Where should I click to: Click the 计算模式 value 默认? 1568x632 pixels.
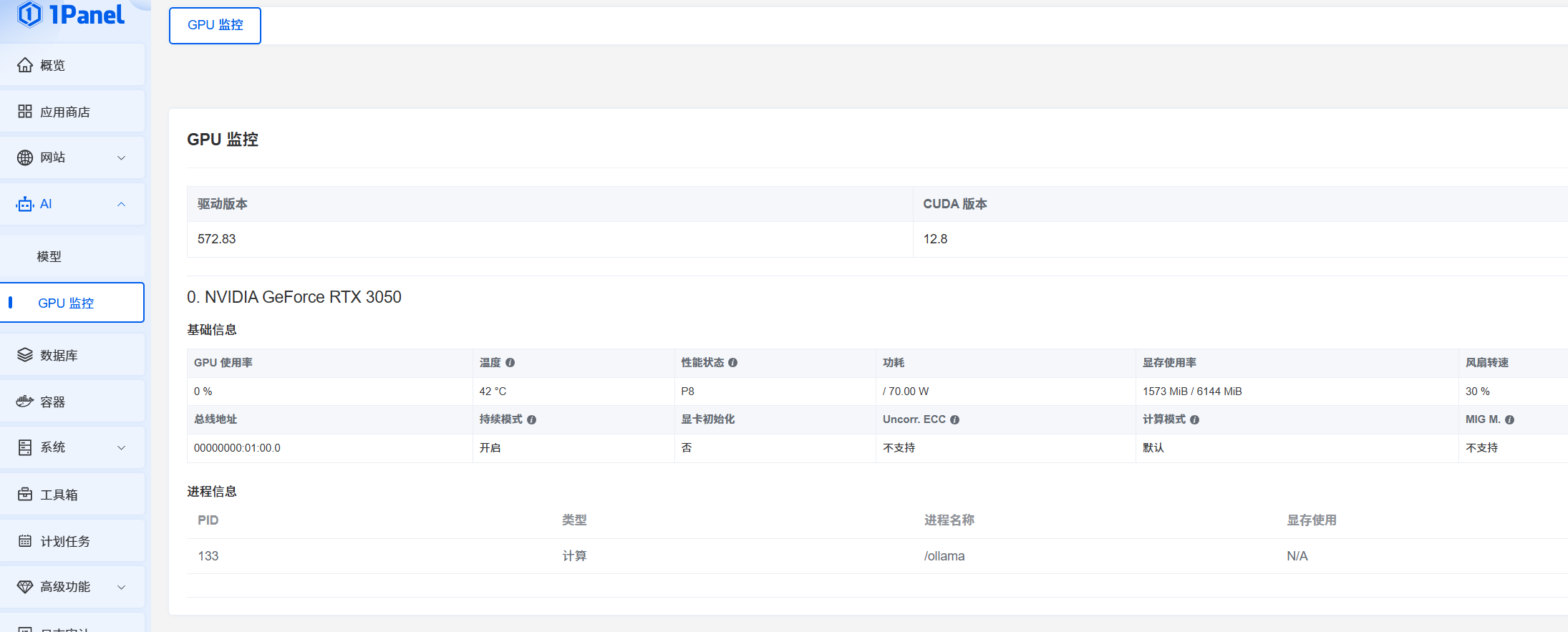pyautogui.click(x=1153, y=448)
